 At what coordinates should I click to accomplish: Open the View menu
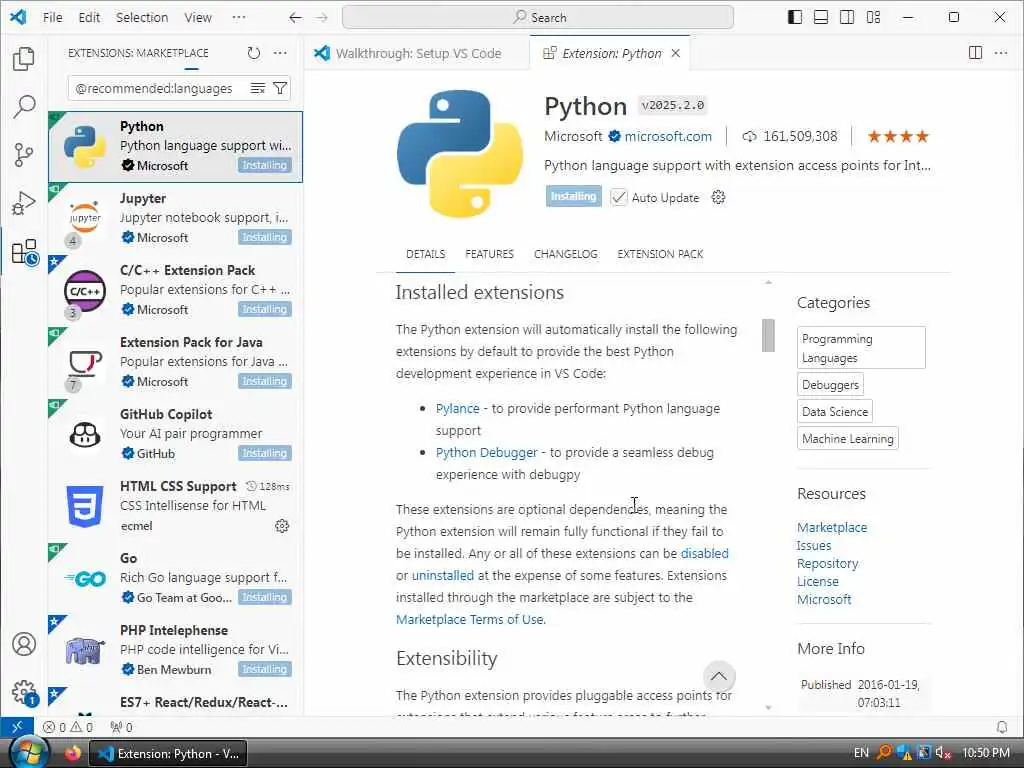coord(197,18)
